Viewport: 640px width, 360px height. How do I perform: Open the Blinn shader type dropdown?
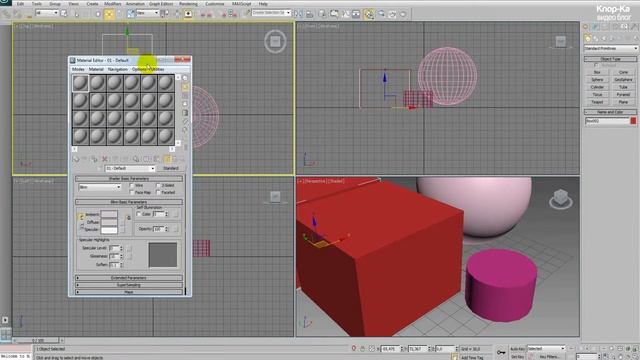click(100, 187)
